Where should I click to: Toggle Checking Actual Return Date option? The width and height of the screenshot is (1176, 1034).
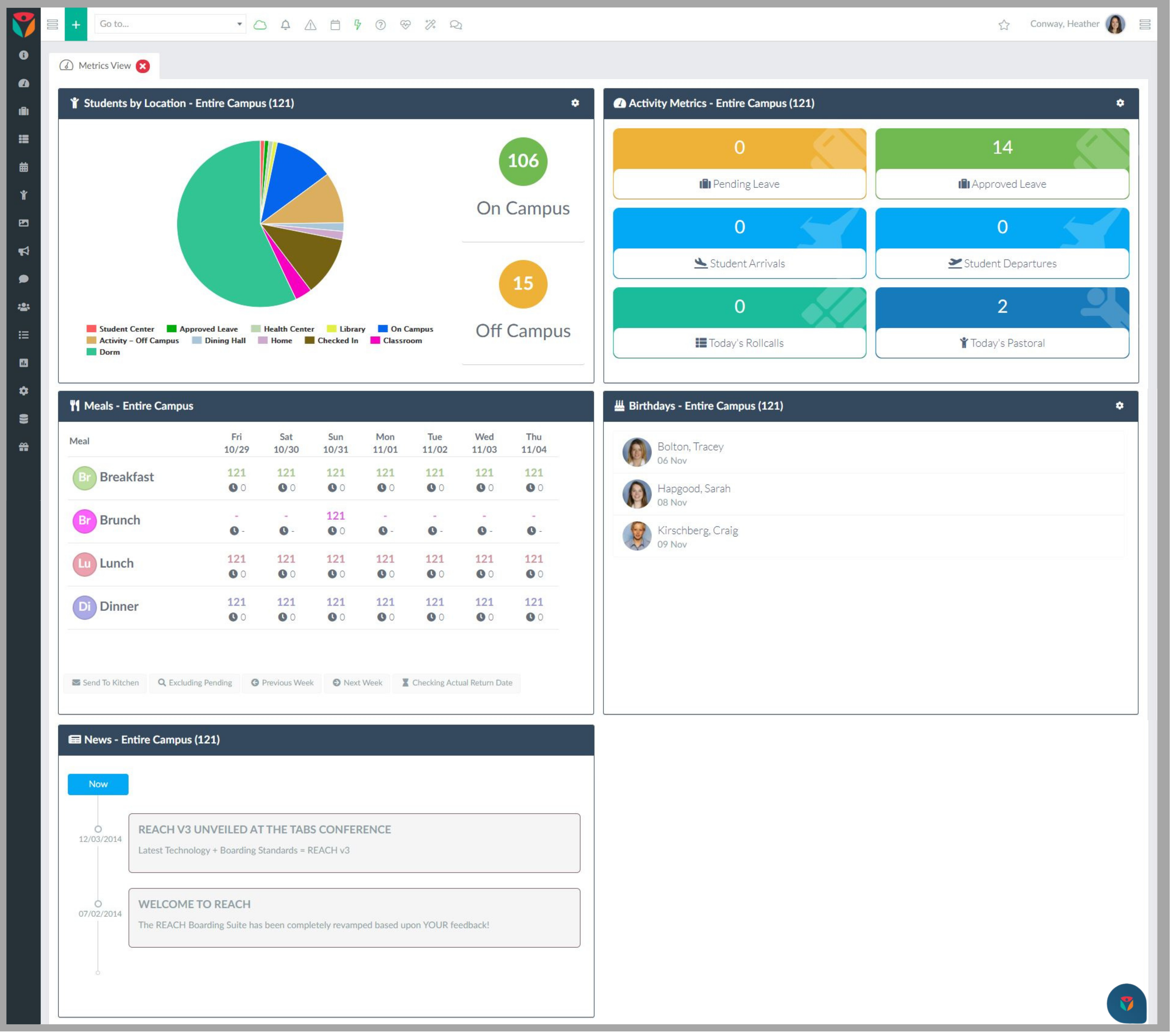(457, 682)
